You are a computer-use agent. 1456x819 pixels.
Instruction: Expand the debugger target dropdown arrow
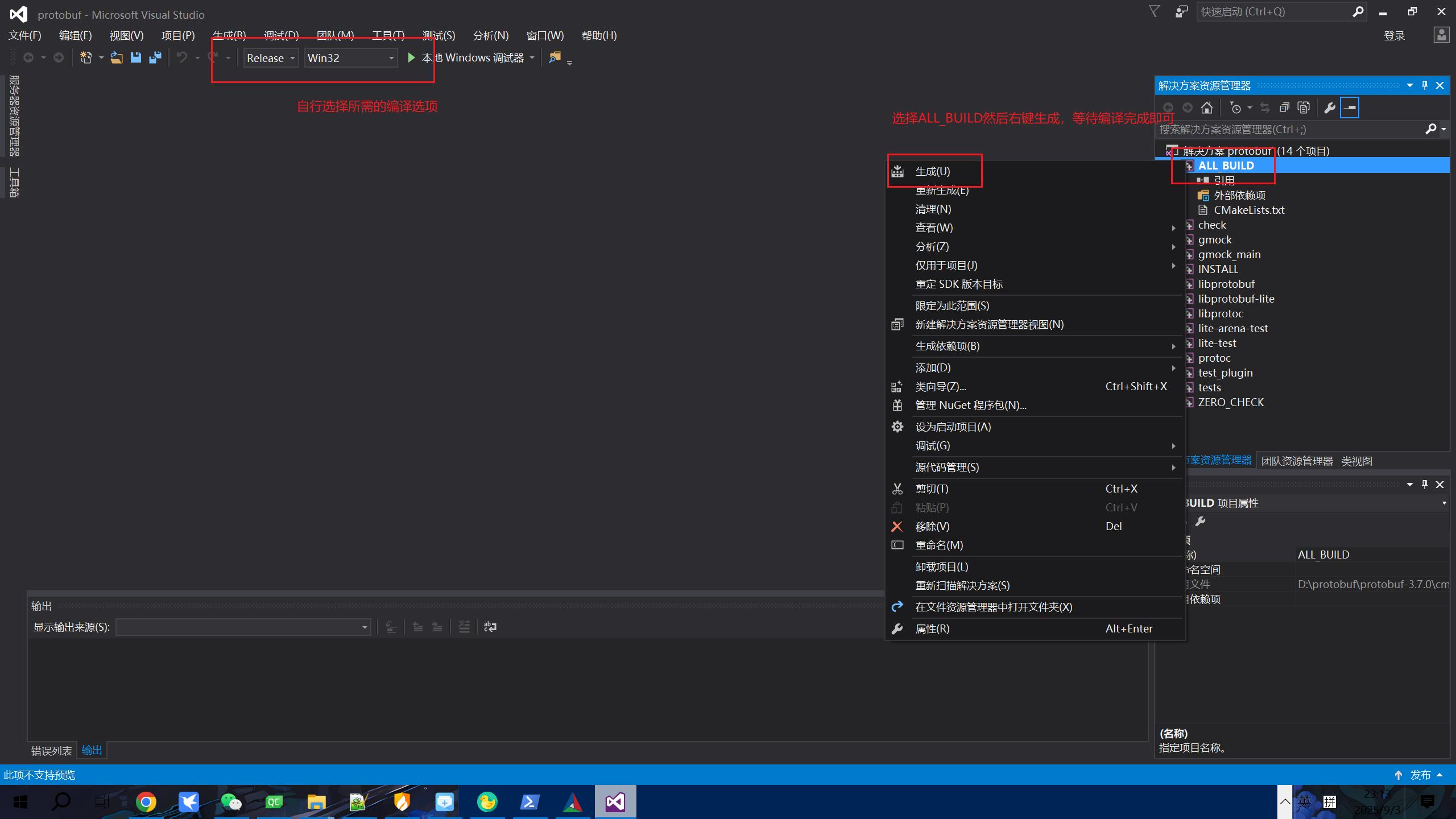[x=532, y=57]
